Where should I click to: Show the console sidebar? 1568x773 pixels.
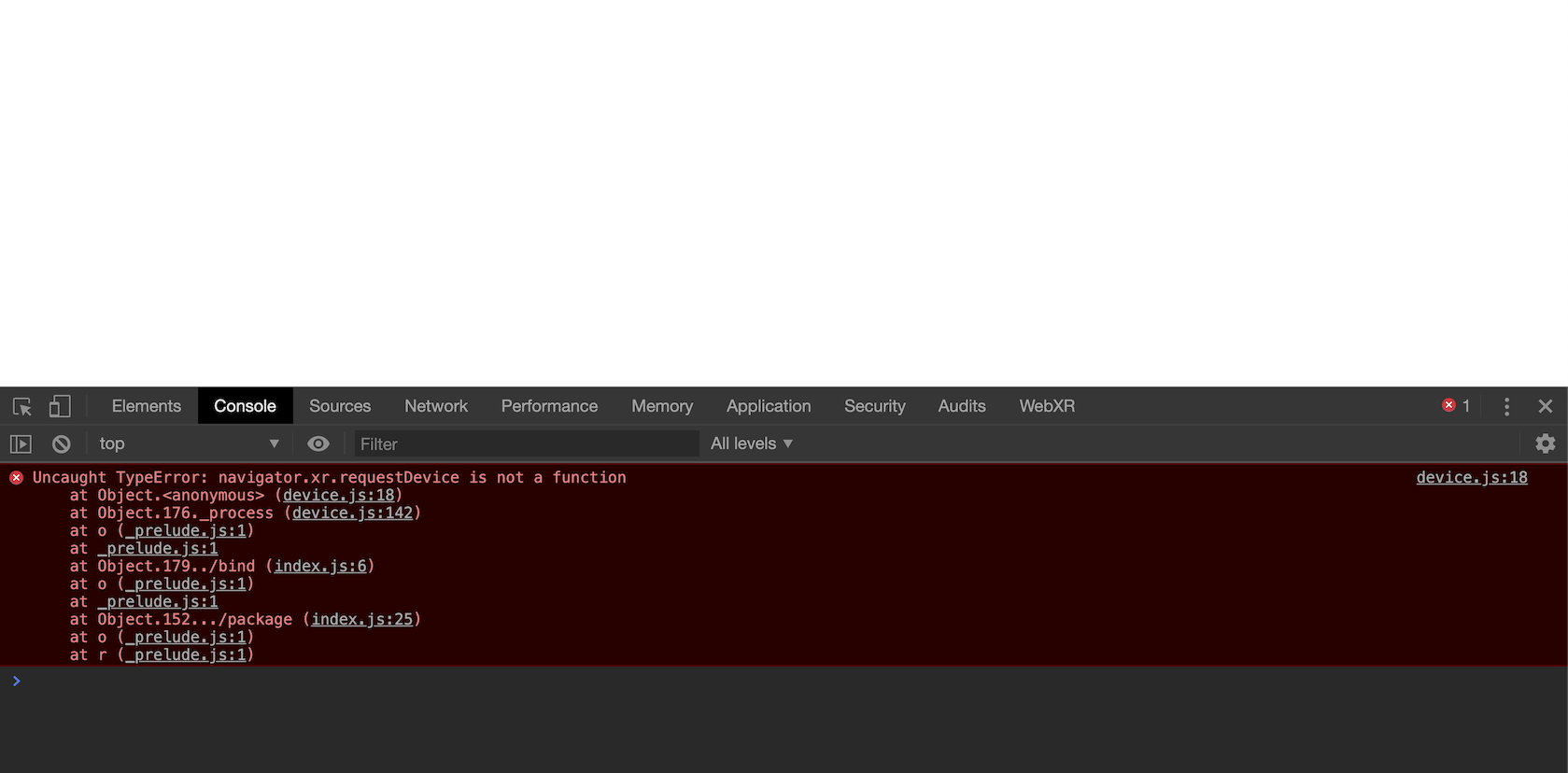(x=21, y=444)
